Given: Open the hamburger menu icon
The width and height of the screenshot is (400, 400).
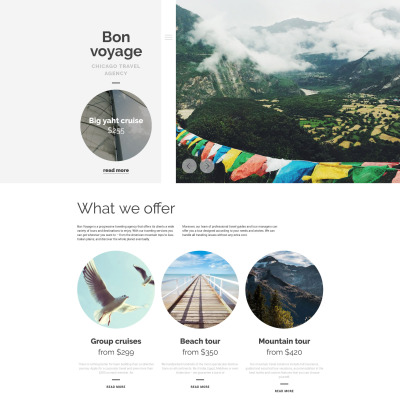Looking at the screenshot, I should [x=168, y=37].
